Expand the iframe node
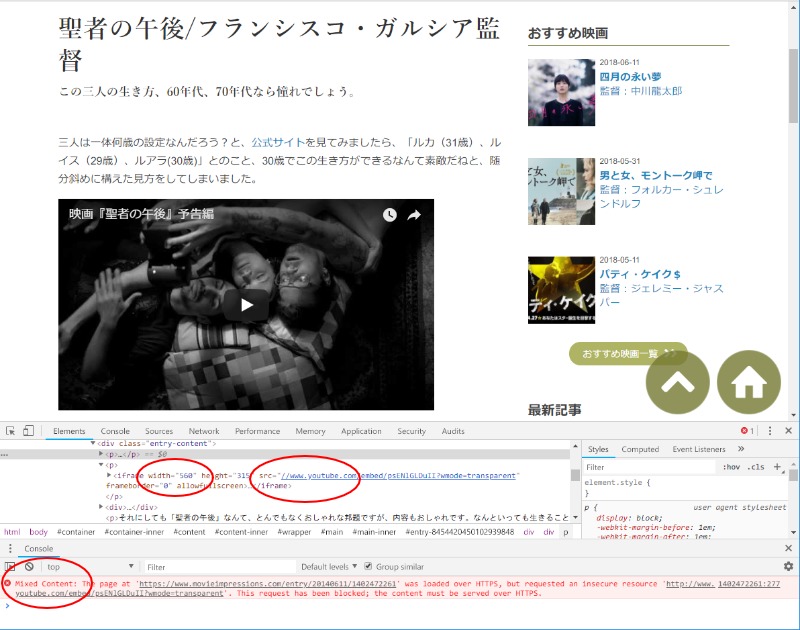The width and height of the screenshot is (800, 630). pos(109,475)
